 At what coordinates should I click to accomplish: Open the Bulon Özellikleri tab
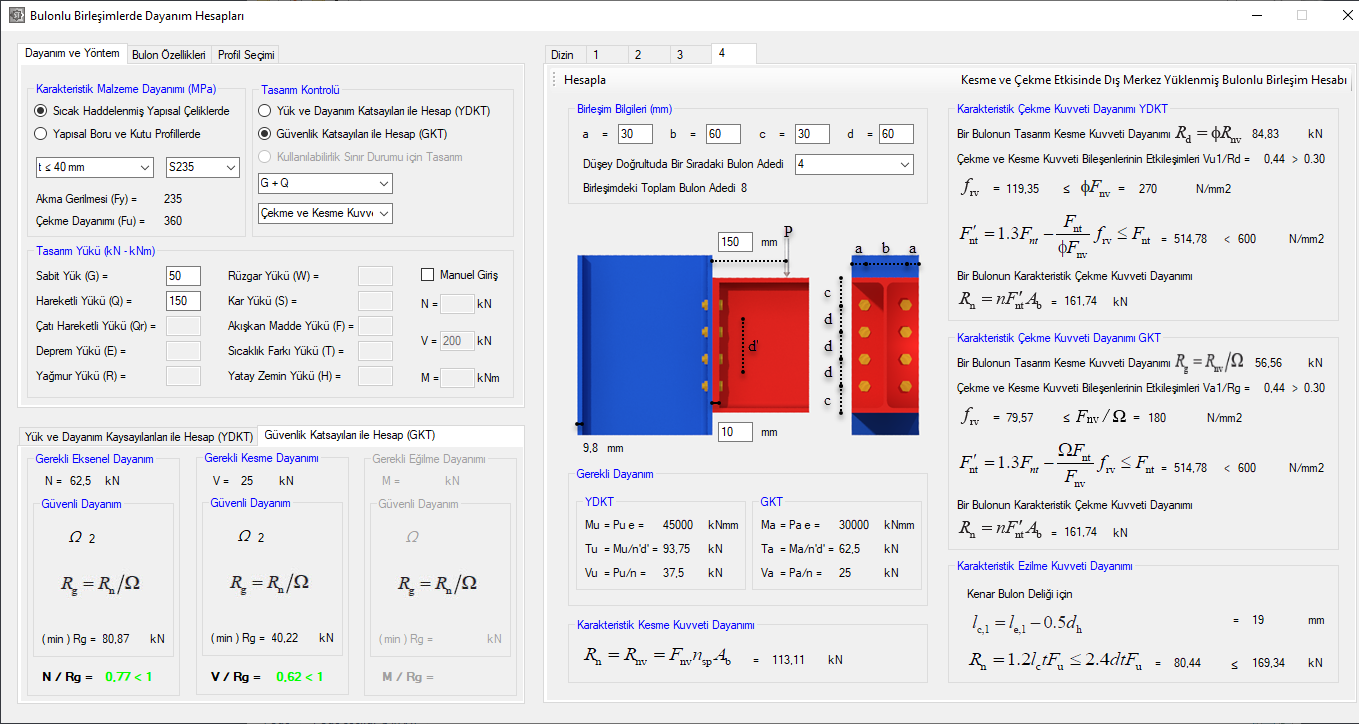pyautogui.click(x=169, y=55)
